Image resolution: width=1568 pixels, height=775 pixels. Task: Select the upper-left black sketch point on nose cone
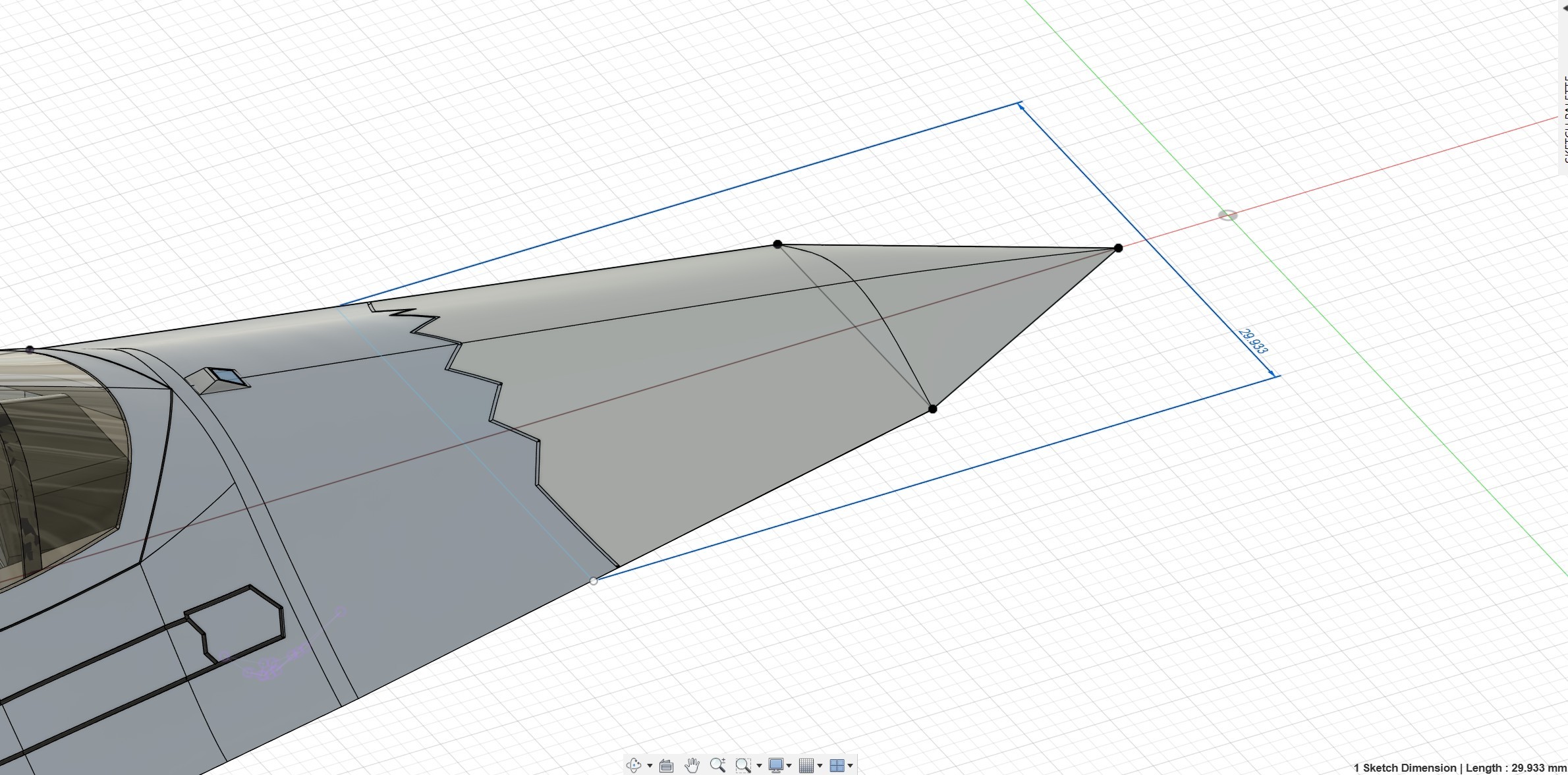(777, 244)
